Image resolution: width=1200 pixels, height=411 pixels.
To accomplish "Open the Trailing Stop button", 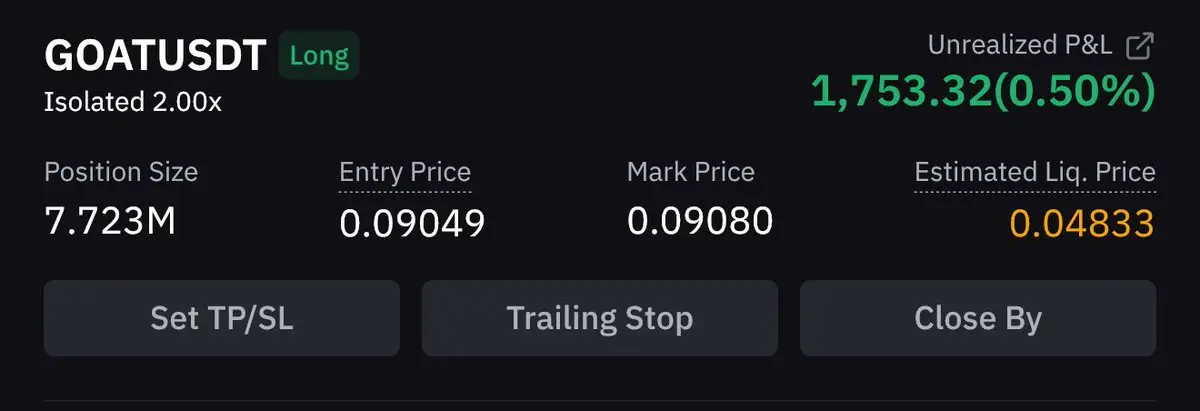I will coord(599,318).
